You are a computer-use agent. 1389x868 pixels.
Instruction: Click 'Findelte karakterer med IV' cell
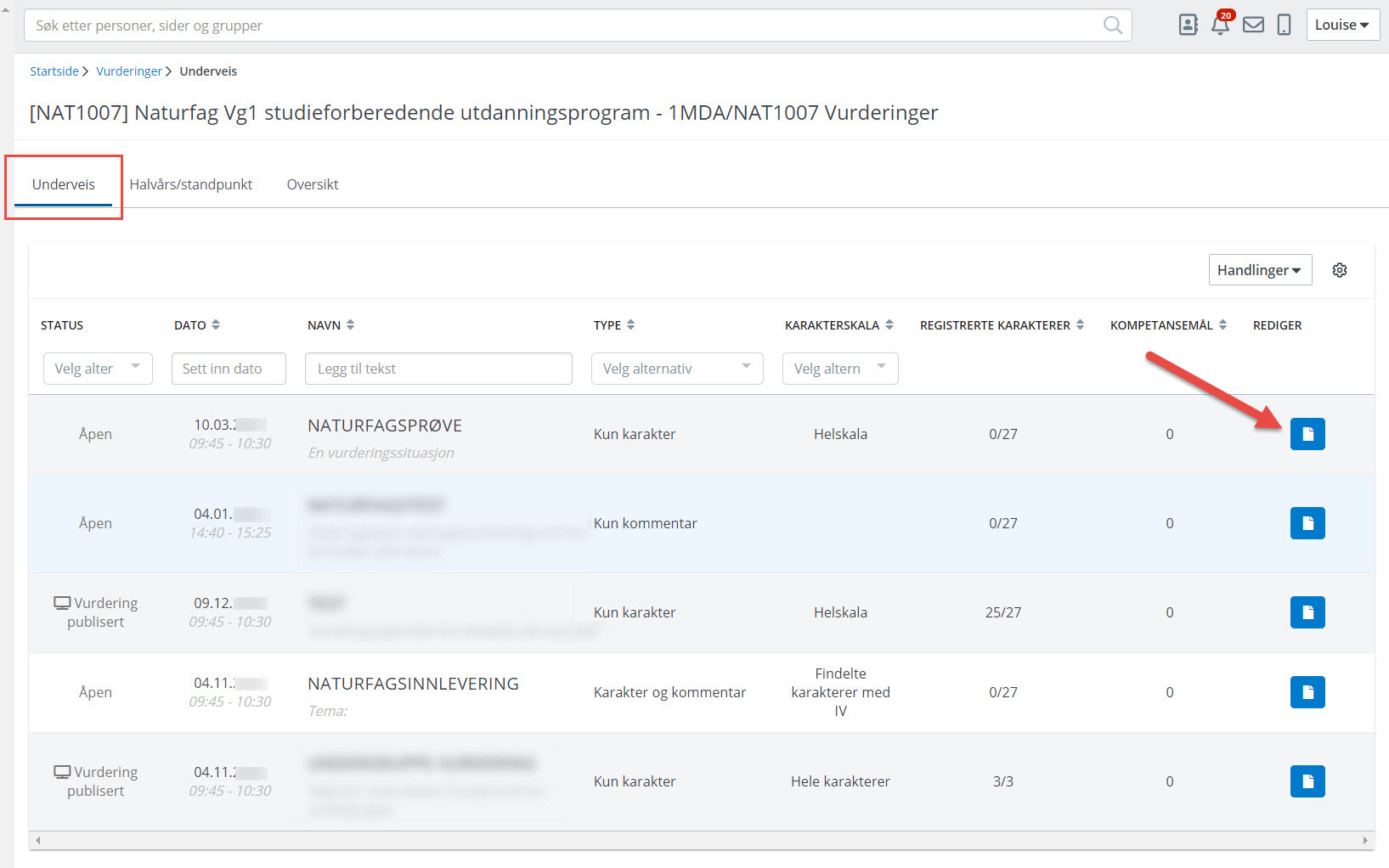click(x=840, y=692)
